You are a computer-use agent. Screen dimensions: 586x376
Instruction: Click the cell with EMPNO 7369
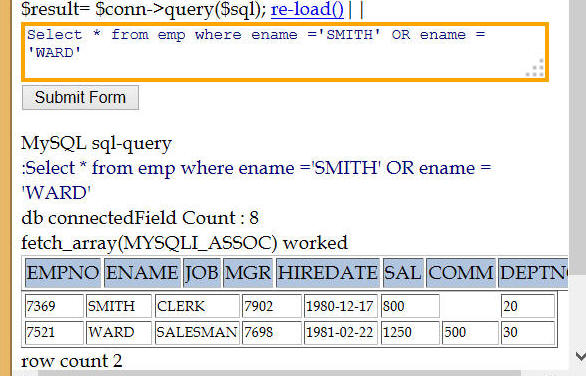[54, 306]
